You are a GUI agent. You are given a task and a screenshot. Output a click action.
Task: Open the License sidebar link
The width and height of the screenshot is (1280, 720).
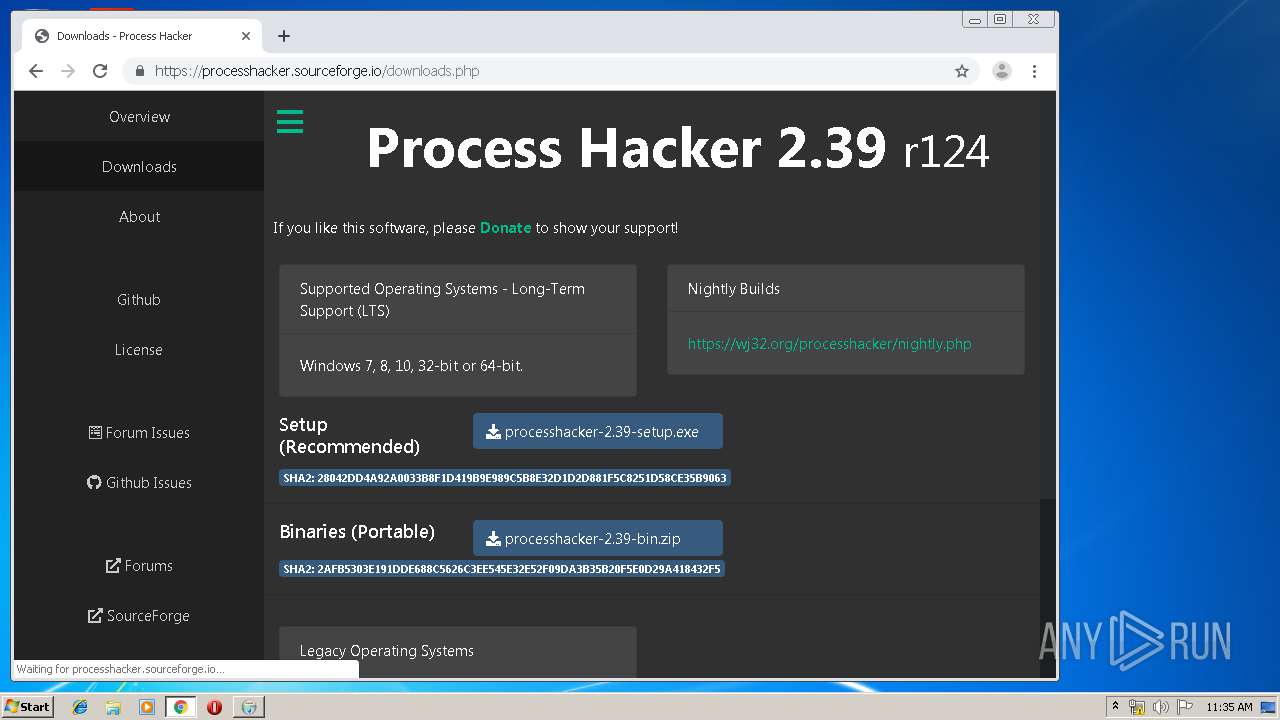point(139,350)
